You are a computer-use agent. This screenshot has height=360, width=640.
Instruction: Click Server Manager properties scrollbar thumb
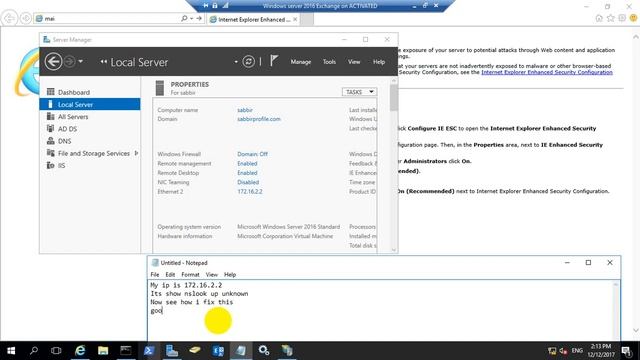[x=393, y=98]
